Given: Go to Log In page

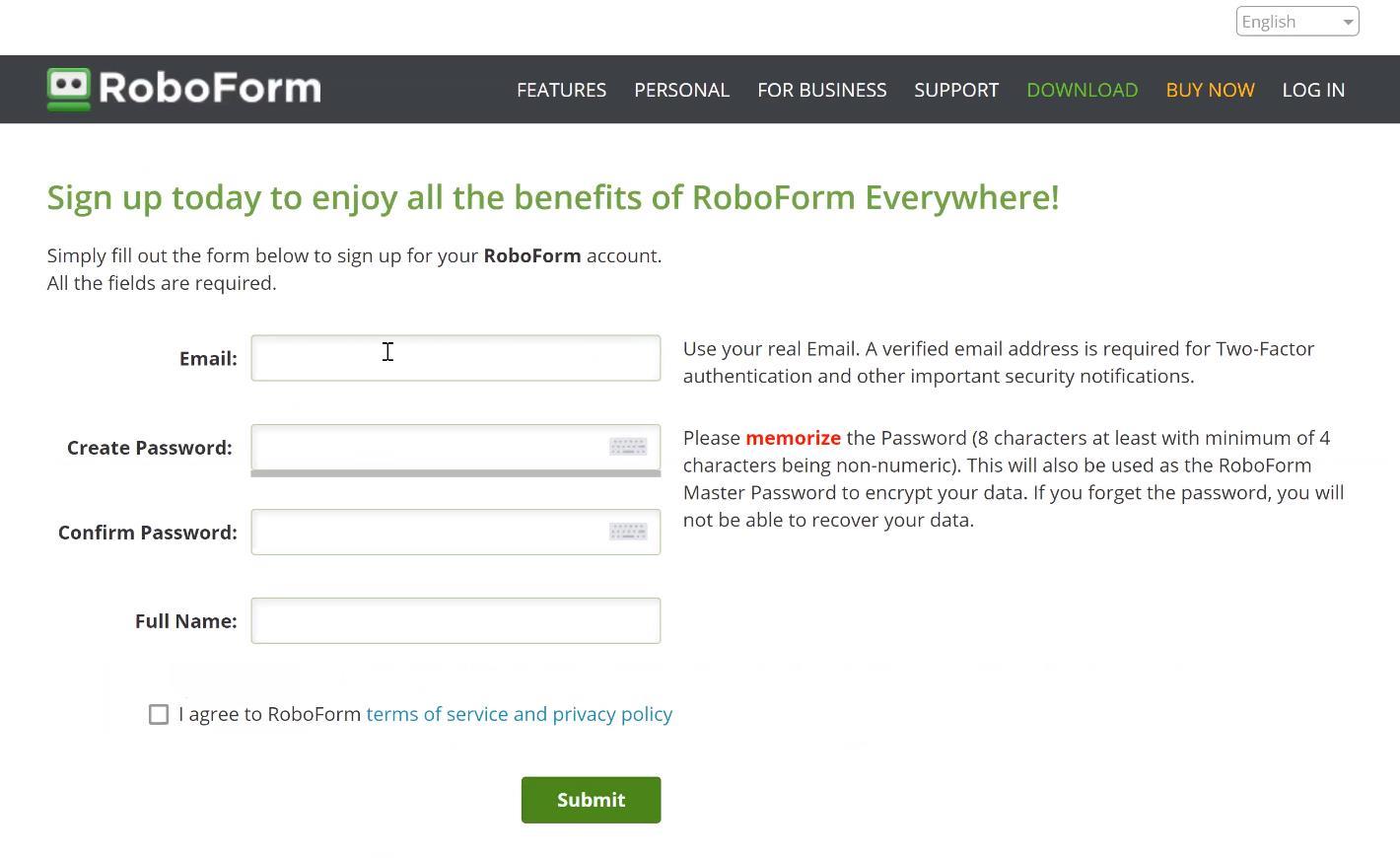Looking at the screenshot, I should click(1313, 90).
